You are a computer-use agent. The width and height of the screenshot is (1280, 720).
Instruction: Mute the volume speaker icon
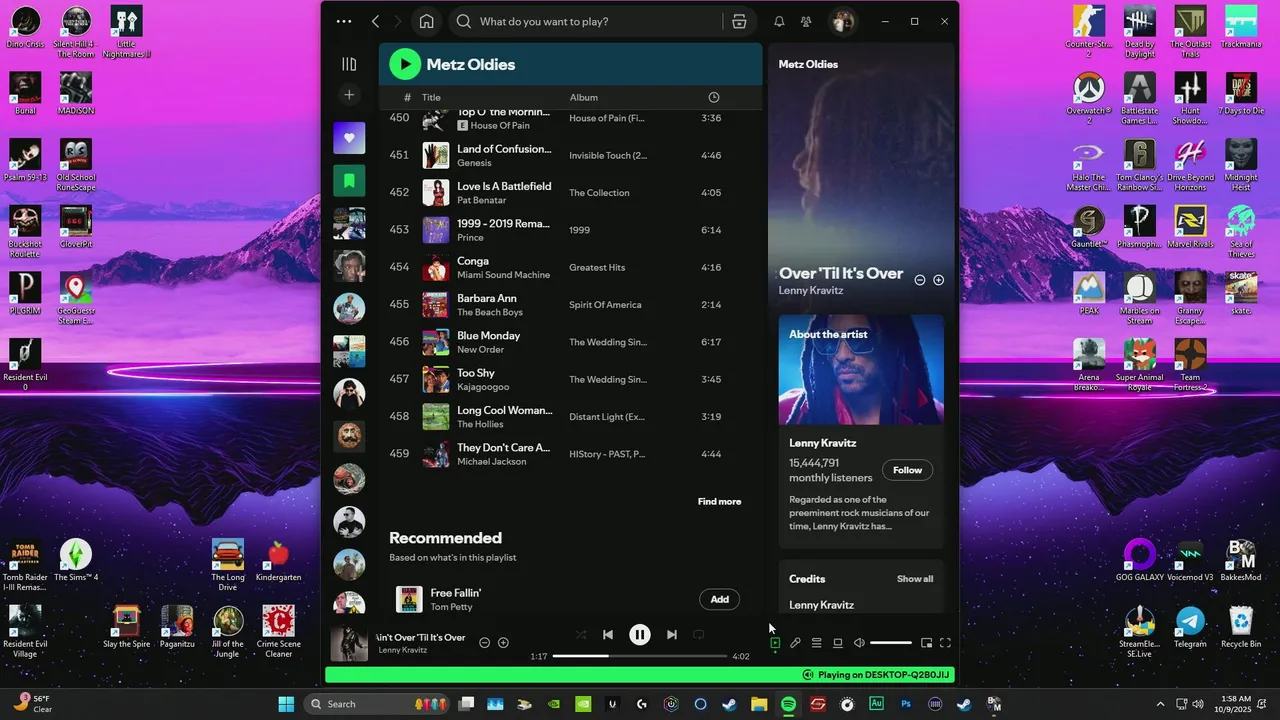[859, 643]
